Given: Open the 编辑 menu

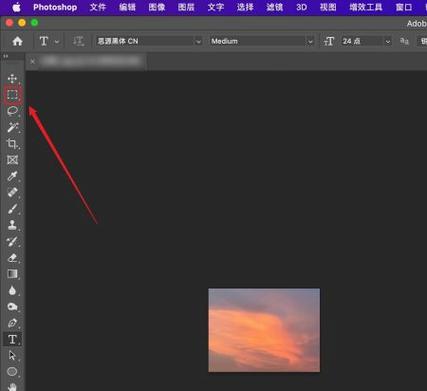Looking at the screenshot, I should click(x=127, y=7).
